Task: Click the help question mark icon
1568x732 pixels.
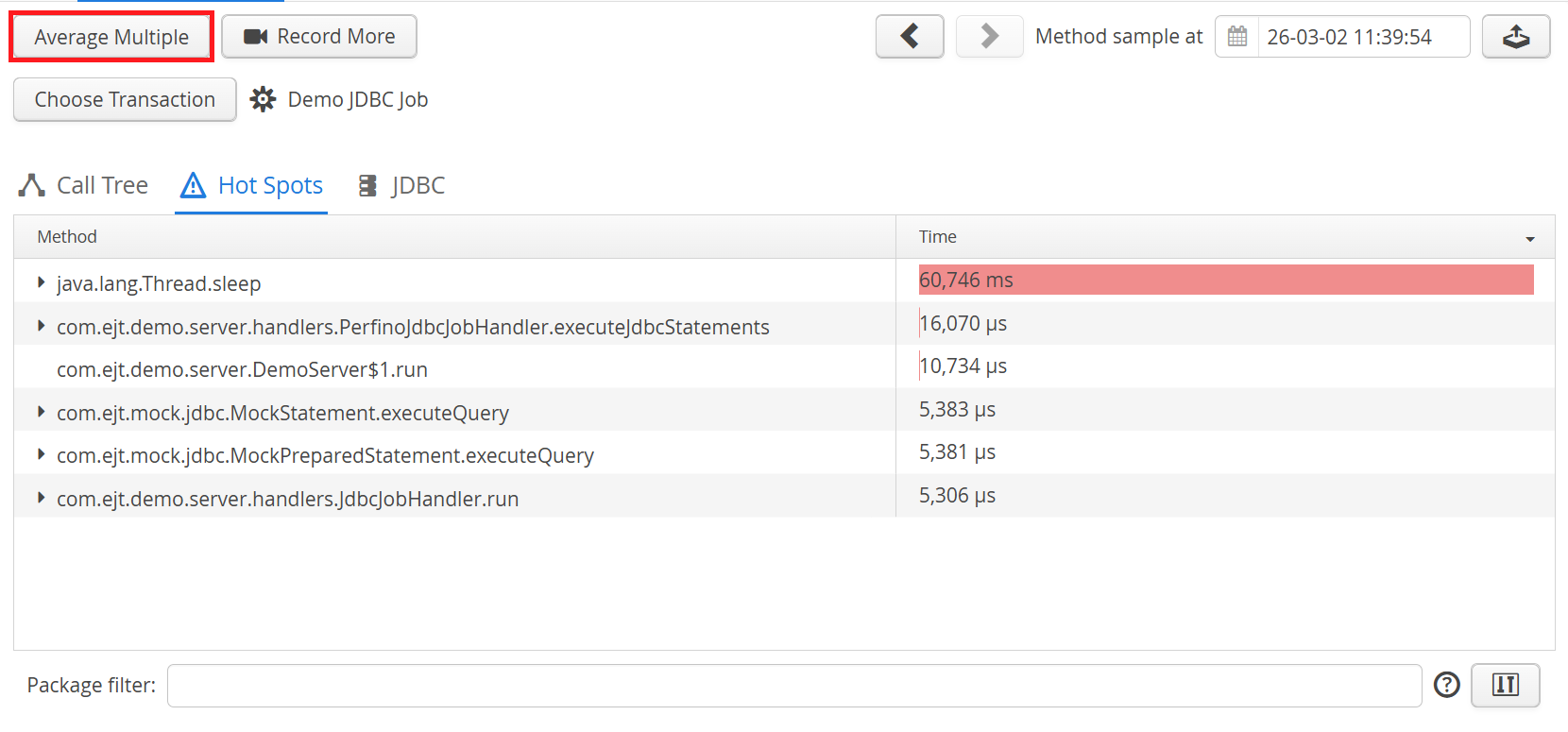Action: tap(1446, 685)
